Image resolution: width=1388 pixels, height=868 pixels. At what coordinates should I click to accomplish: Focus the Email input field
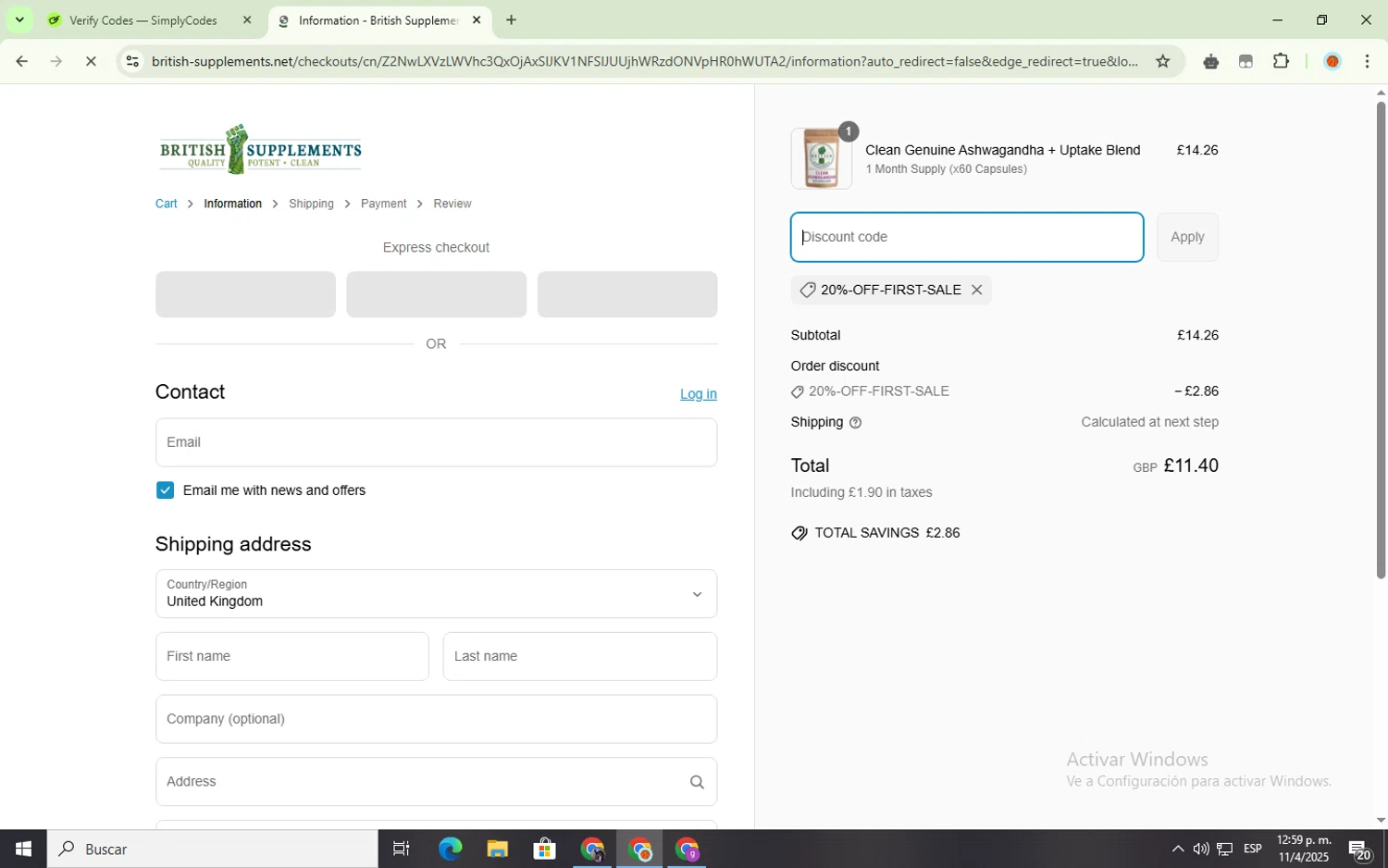tap(436, 442)
